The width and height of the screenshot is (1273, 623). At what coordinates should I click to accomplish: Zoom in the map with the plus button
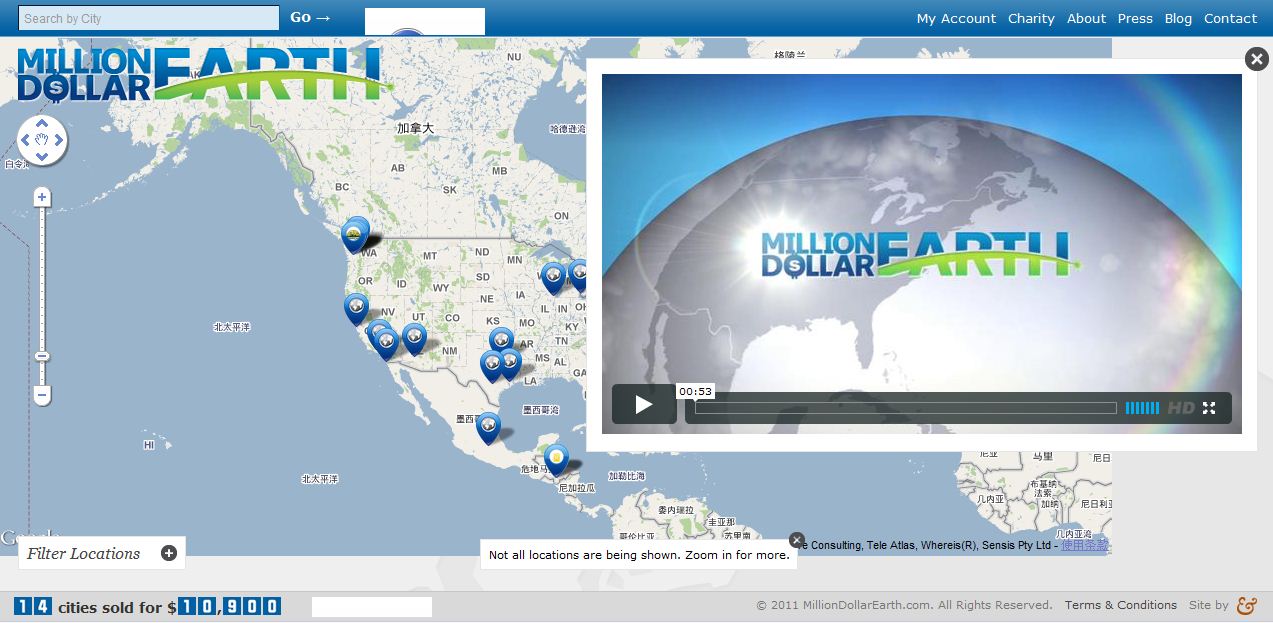point(42,197)
